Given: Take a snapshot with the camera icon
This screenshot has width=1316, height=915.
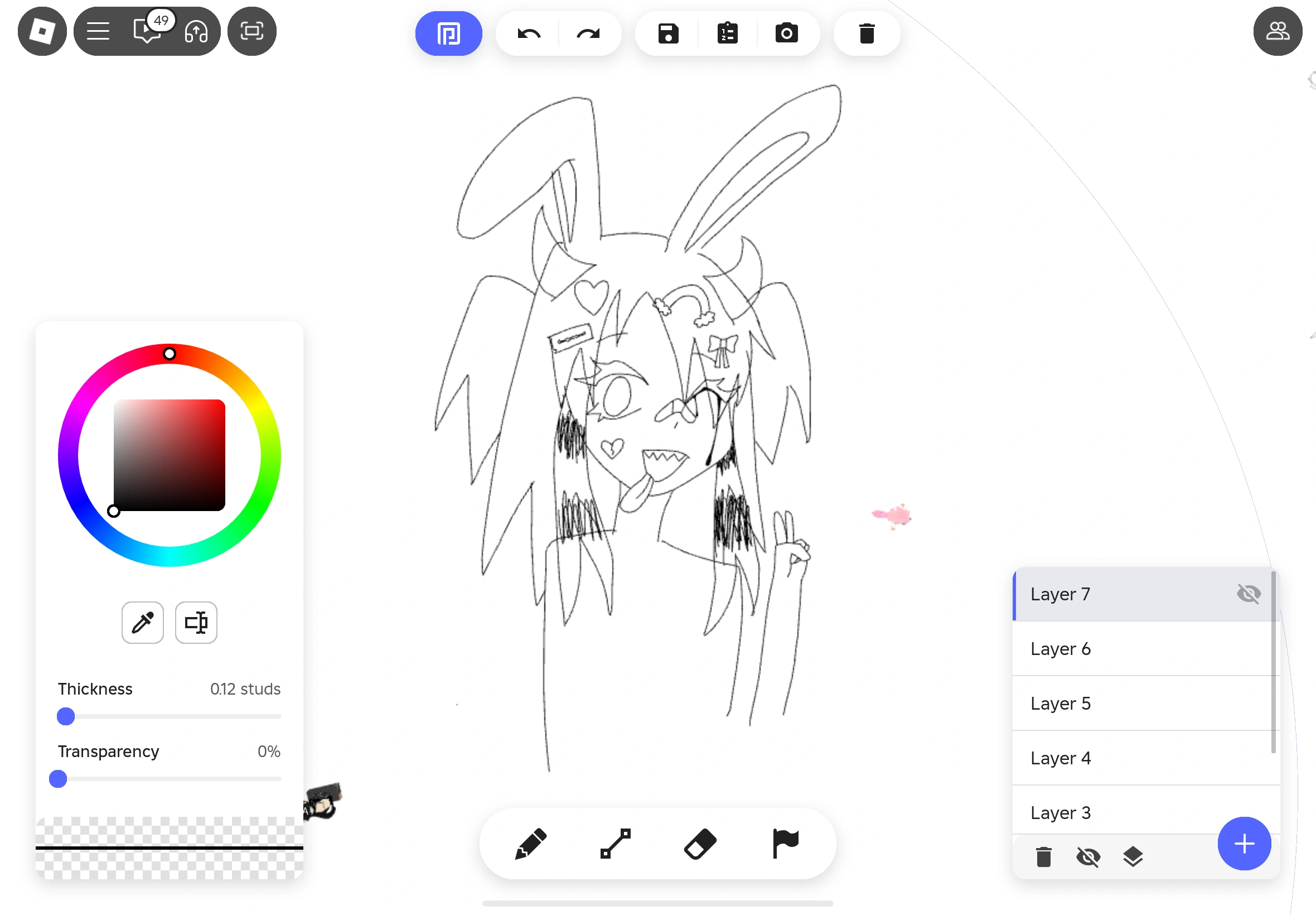Looking at the screenshot, I should coord(787,33).
